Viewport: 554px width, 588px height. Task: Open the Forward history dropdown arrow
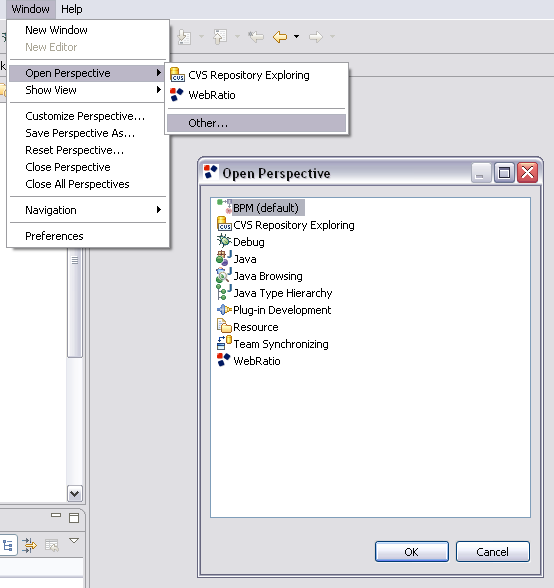click(x=332, y=37)
